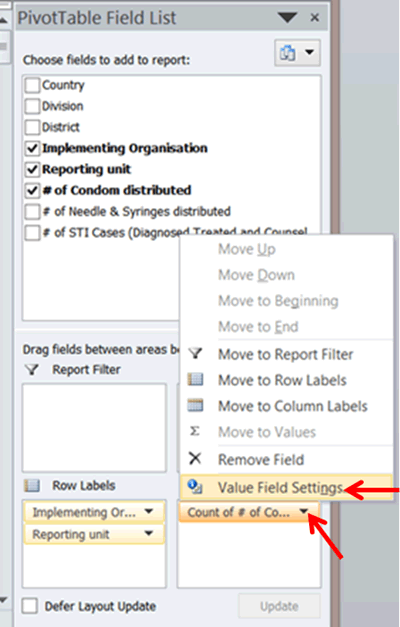Enable Defer Layout Update checkbox
The image size is (400, 627).
pos(30,606)
